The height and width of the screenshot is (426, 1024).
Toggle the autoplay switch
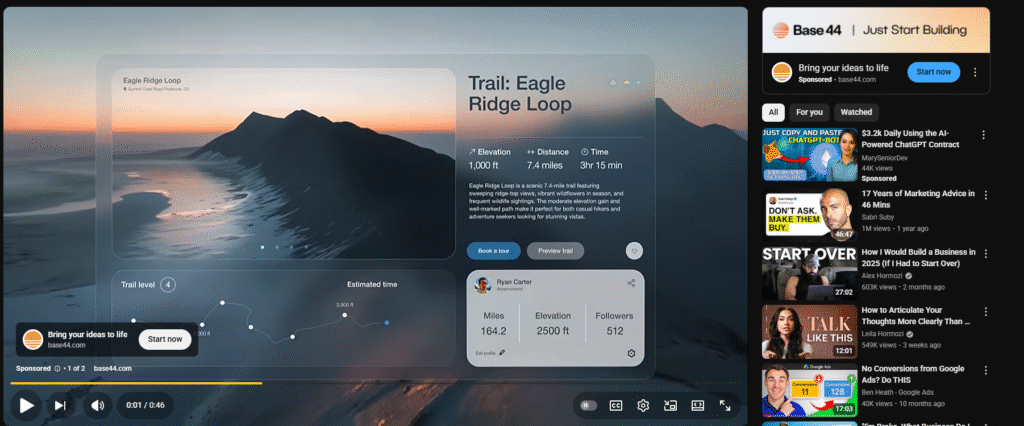588,405
